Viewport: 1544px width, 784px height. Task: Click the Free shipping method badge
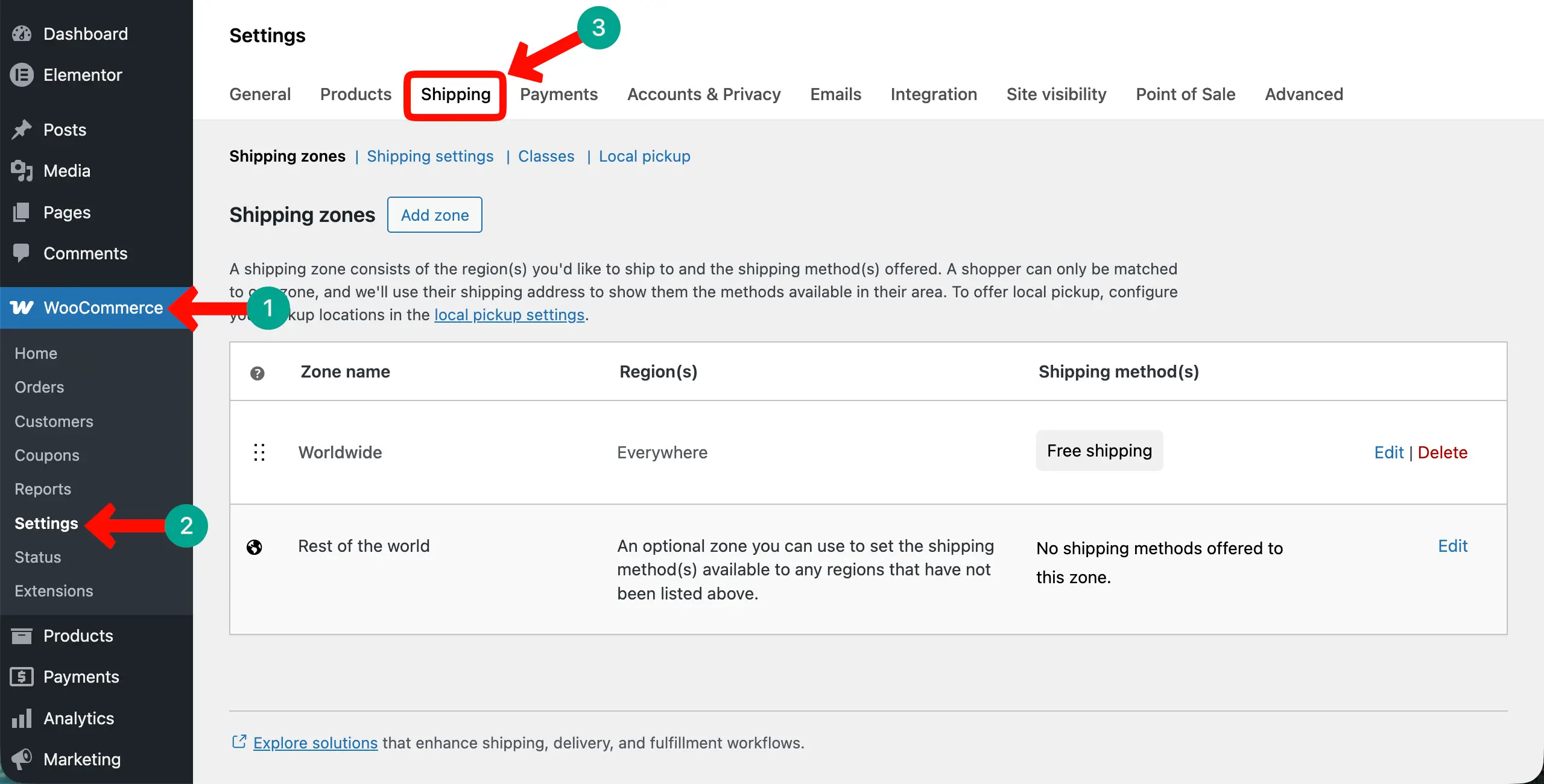click(1099, 450)
